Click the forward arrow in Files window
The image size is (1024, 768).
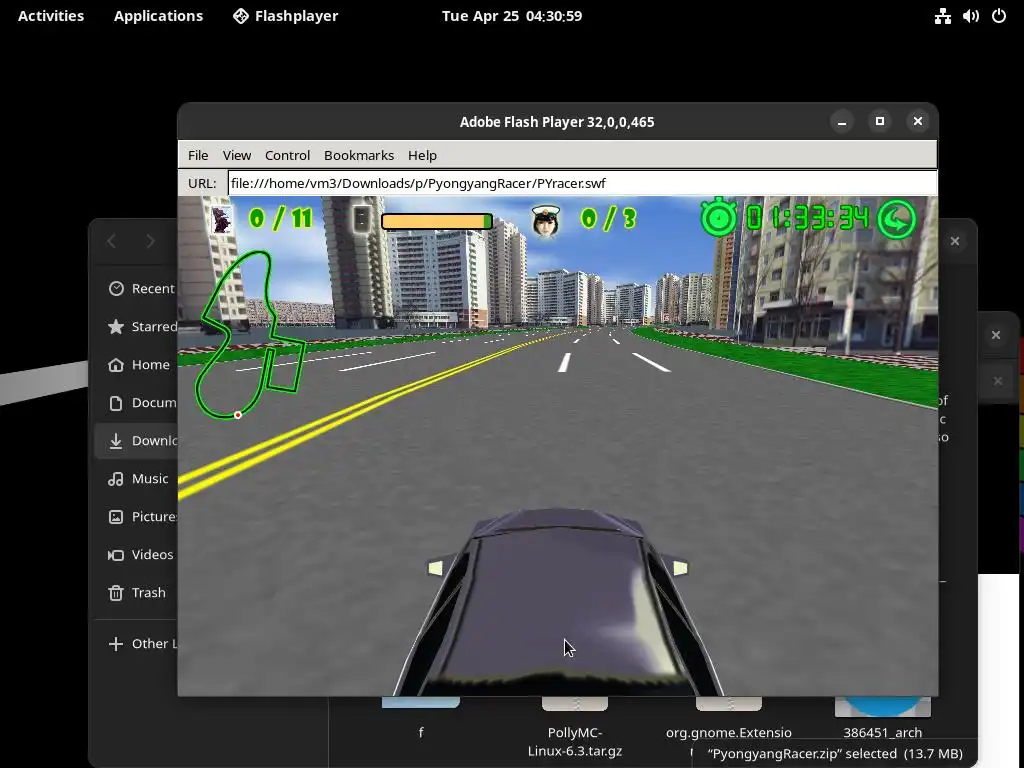click(x=150, y=241)
